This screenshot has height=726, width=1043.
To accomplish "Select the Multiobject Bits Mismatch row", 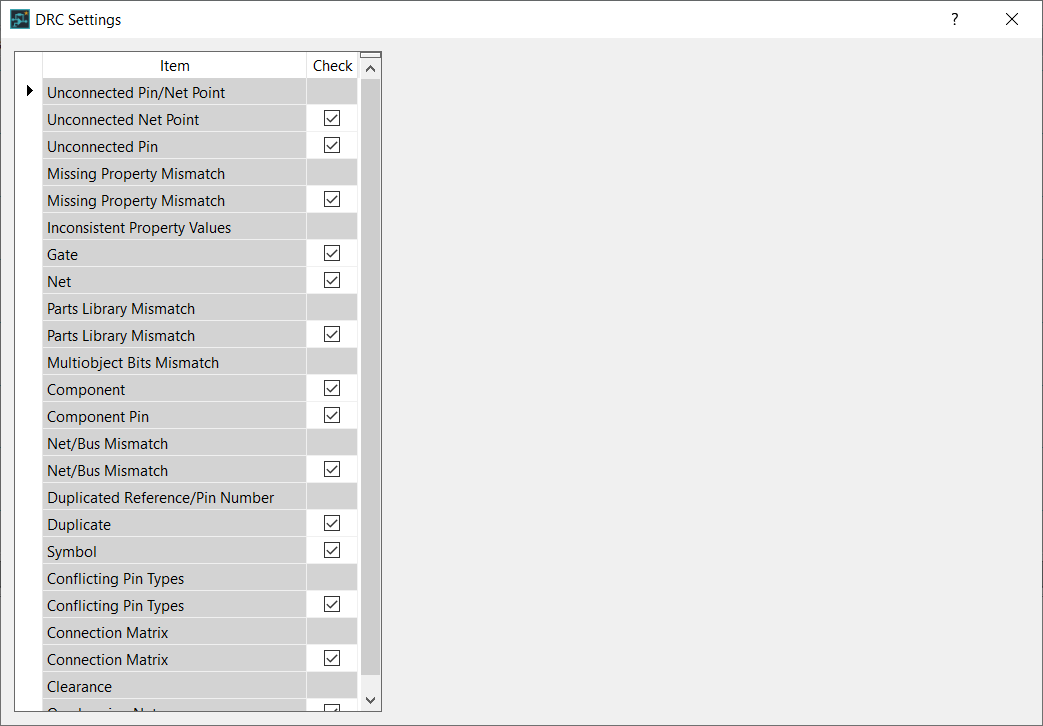I will (x=200, y=362).
